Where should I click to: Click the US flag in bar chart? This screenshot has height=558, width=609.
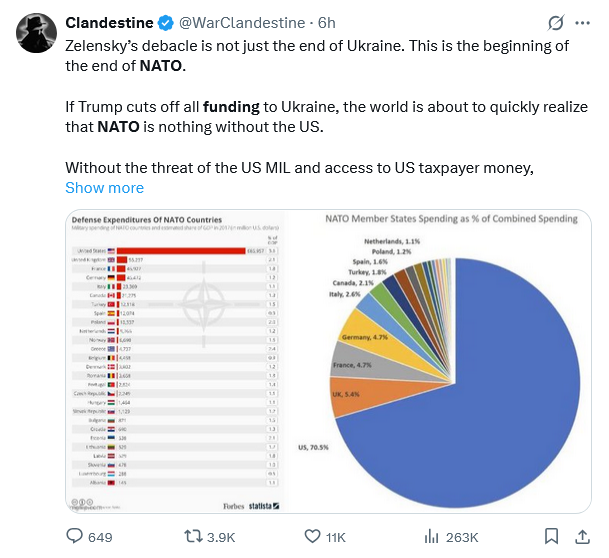coord(111,250)
